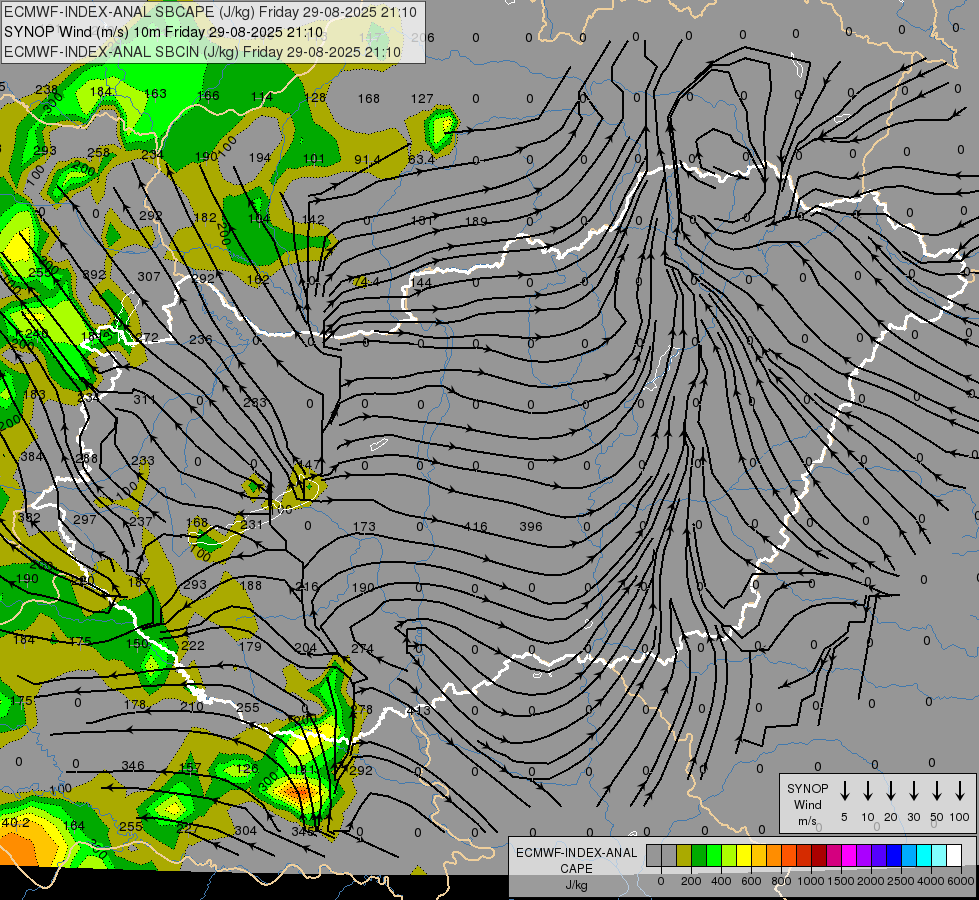The image size is (979, 900).
Task: Click the SYNOP Wind 10m title line
Action: [164, 32]
